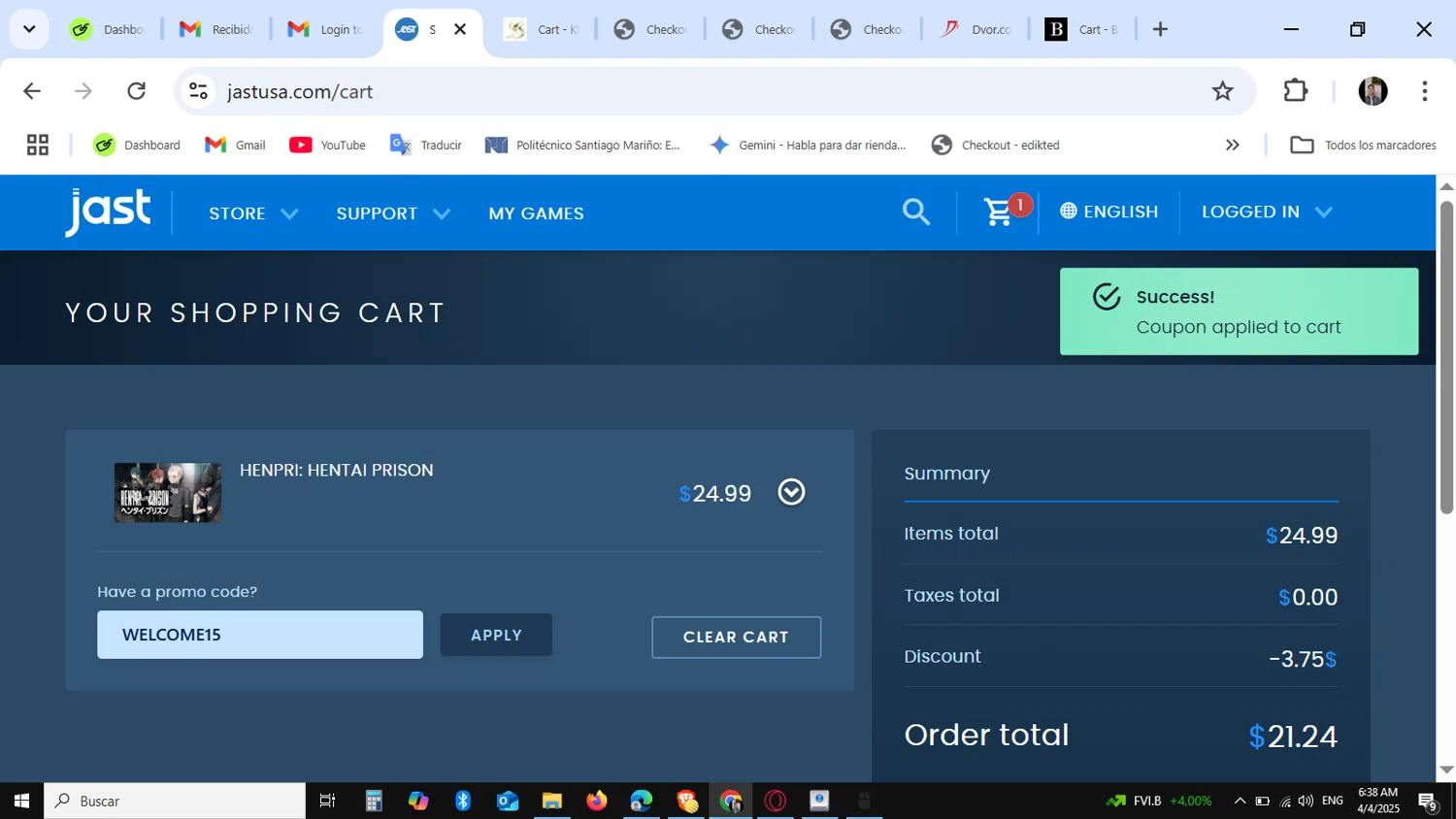
Task: Open Opera browser from the taskbar
Action: tap(776, 801)
